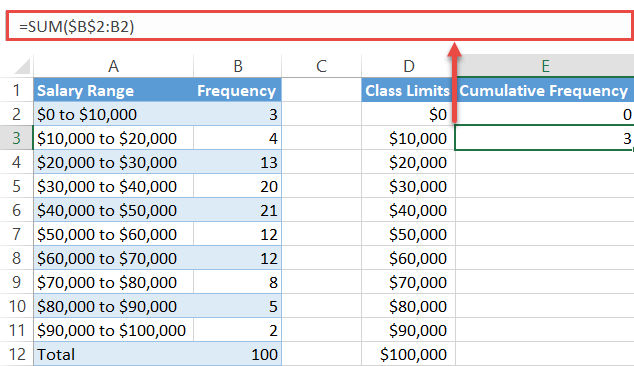
Task: Select frequency value 12 in row 8
Action: click(x=238, y=258)
